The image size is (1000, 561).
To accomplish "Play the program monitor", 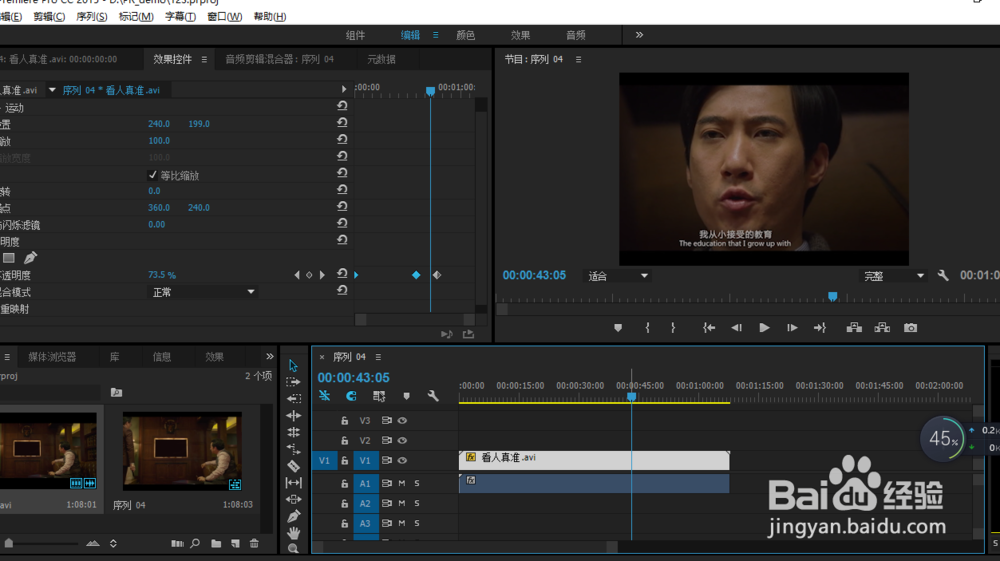I will (764, 328).
